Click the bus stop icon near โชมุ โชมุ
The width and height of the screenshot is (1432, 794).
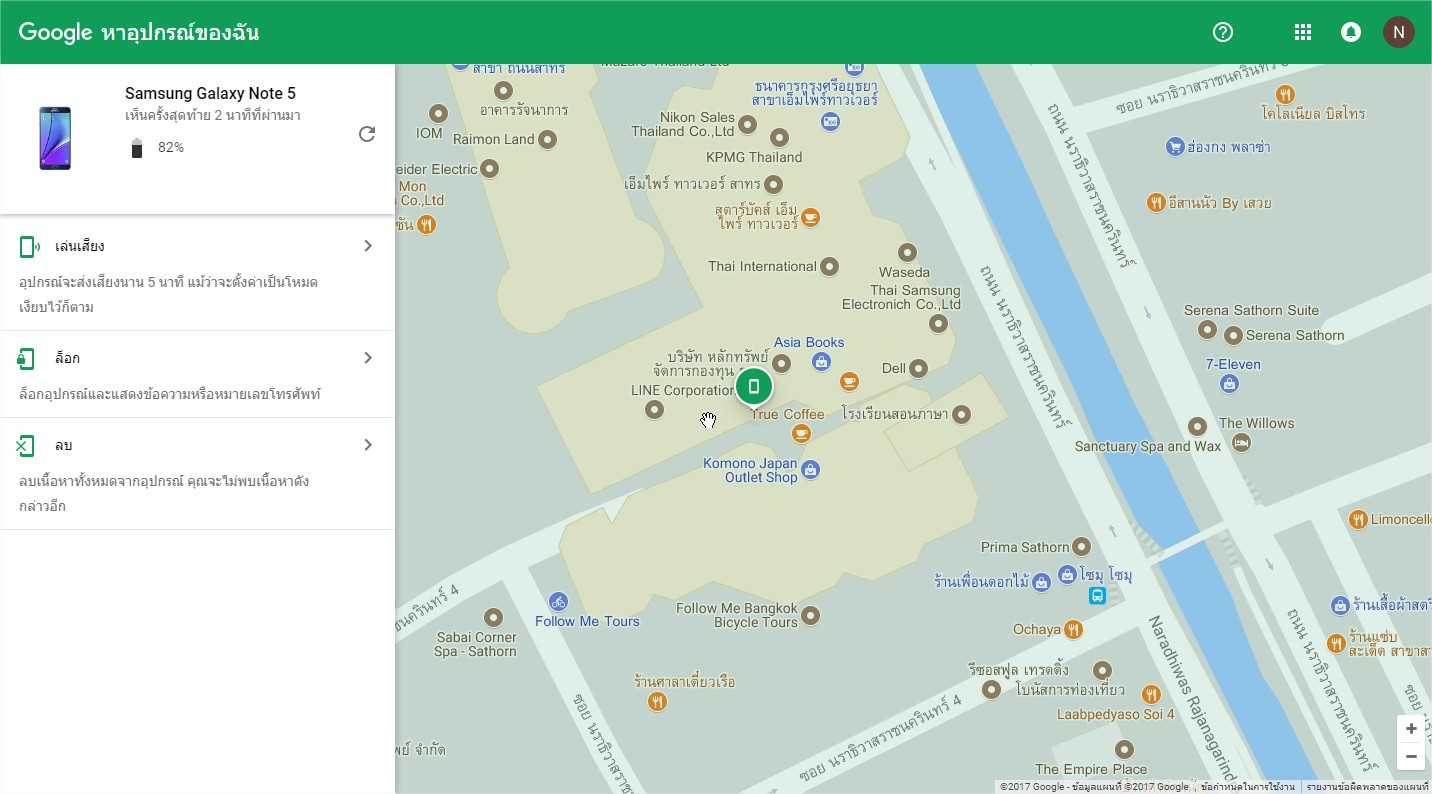pos(1097,596)
